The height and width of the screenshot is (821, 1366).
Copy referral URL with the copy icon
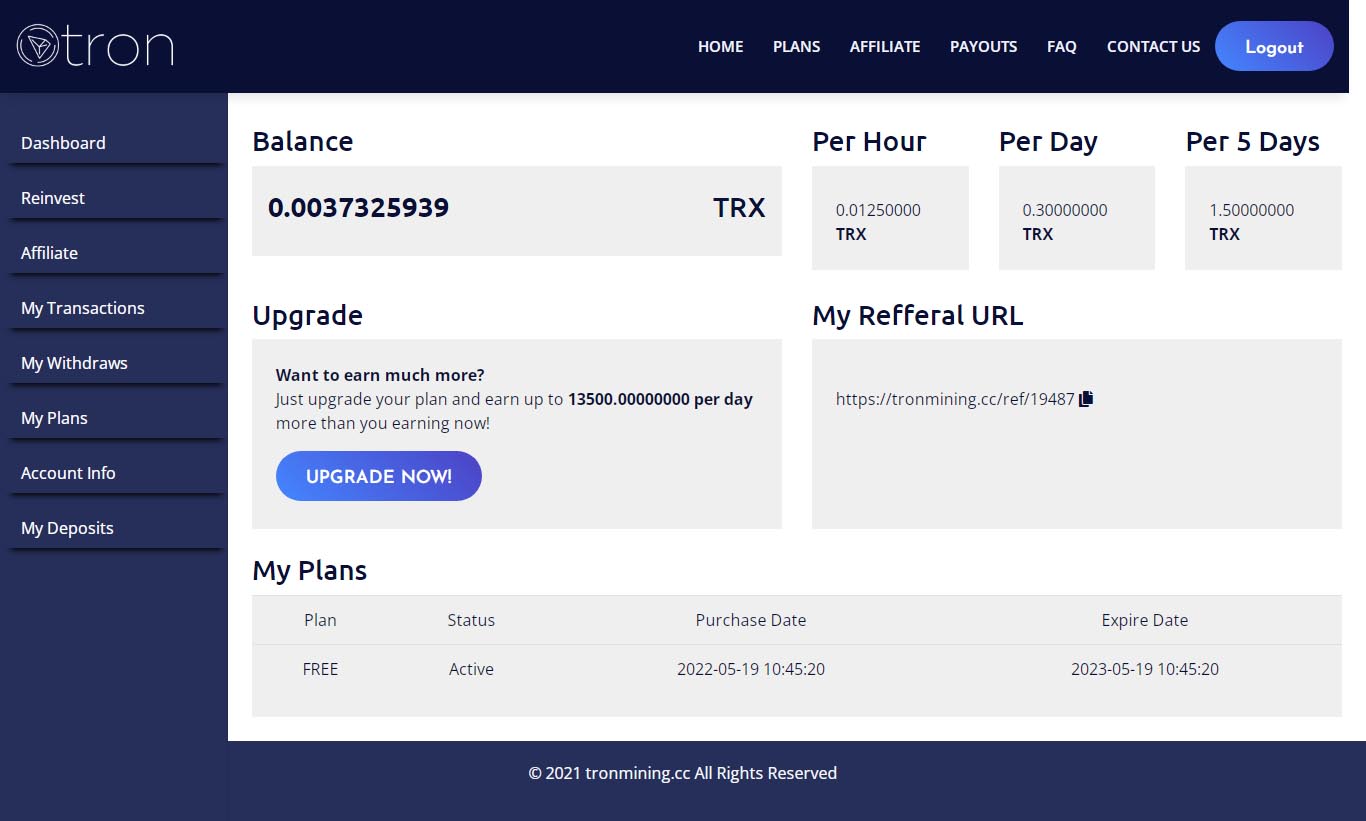pos(1087,398)
